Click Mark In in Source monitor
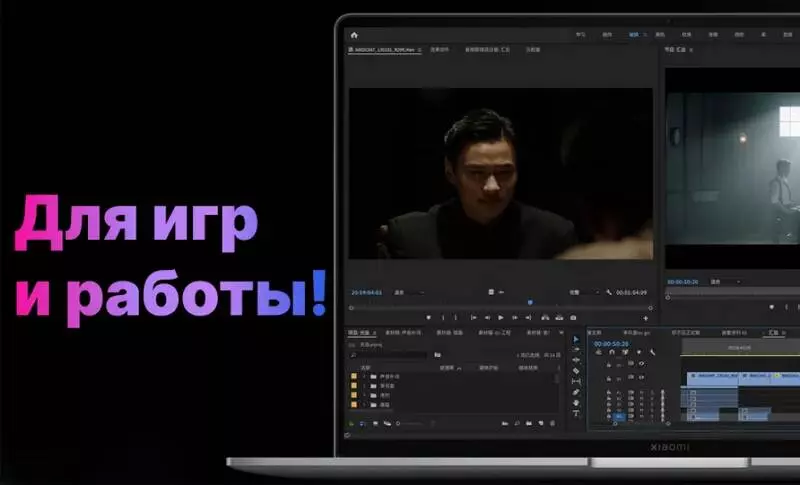The height and width of the screenshot is (485, 800). [443, 318]
